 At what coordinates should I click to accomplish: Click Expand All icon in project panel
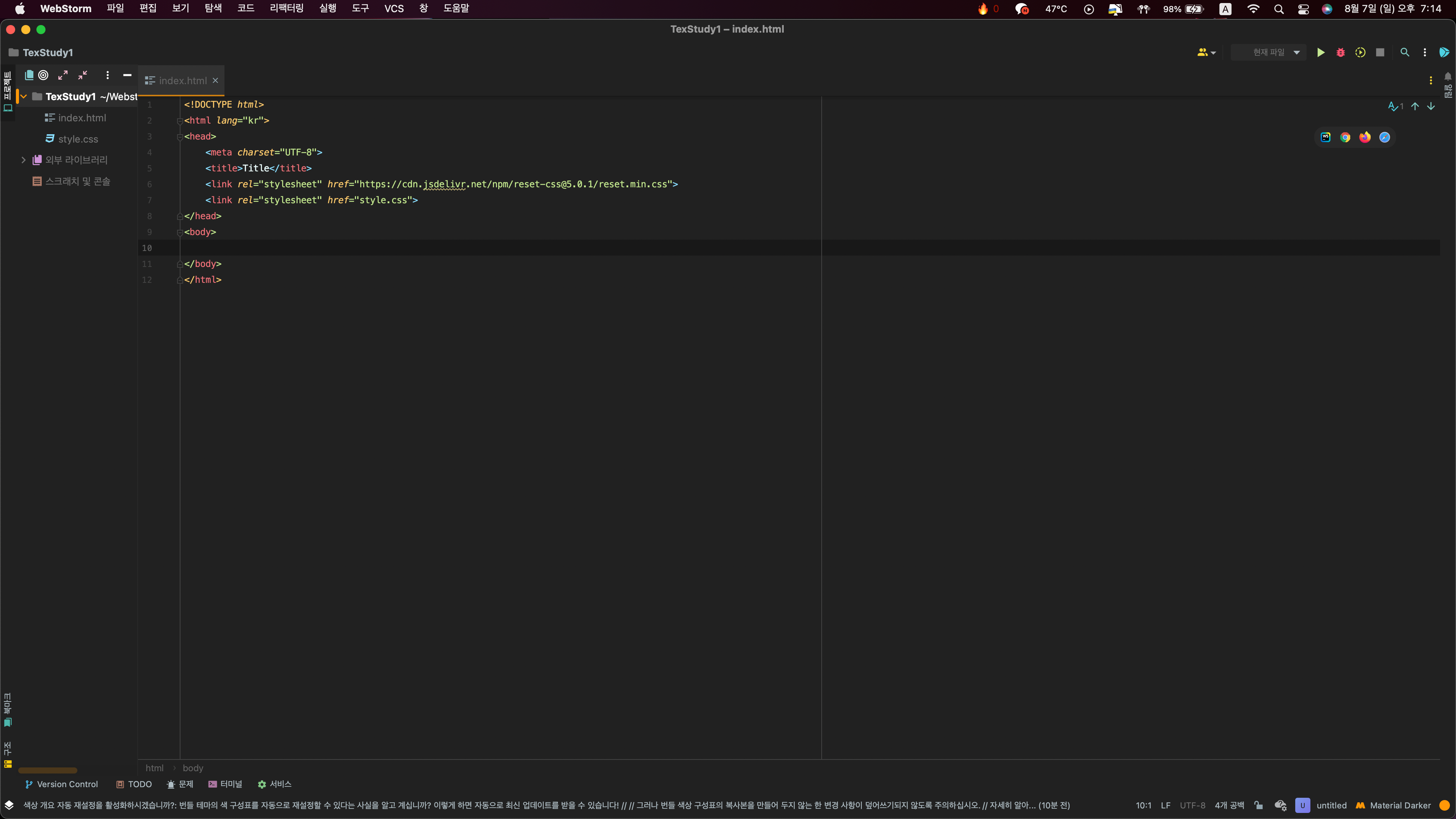click(x=63, y=75)
